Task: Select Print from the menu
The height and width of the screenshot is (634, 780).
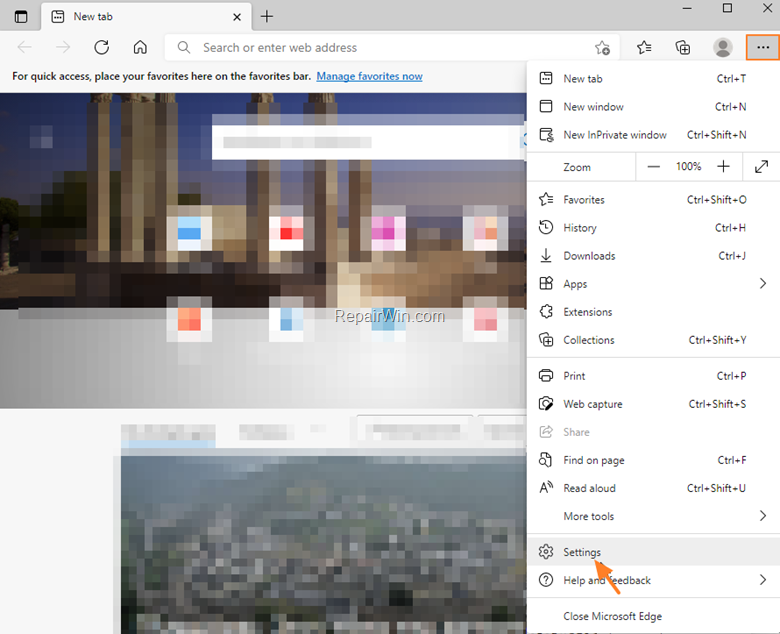Action: 653,376
